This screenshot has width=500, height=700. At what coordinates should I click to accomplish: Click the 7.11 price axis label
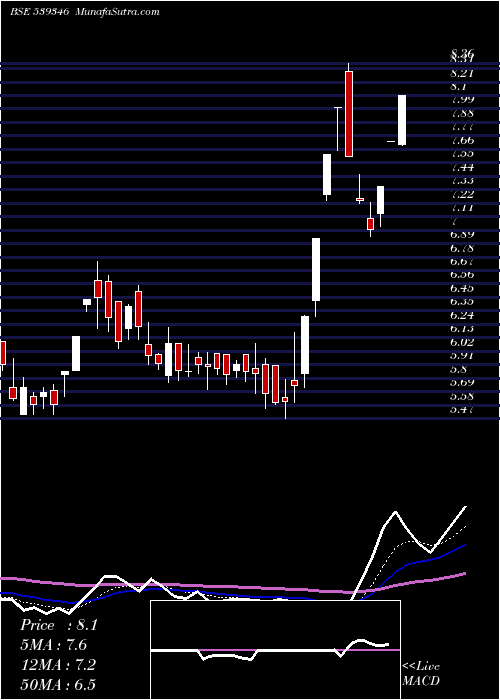pos(462,208)
